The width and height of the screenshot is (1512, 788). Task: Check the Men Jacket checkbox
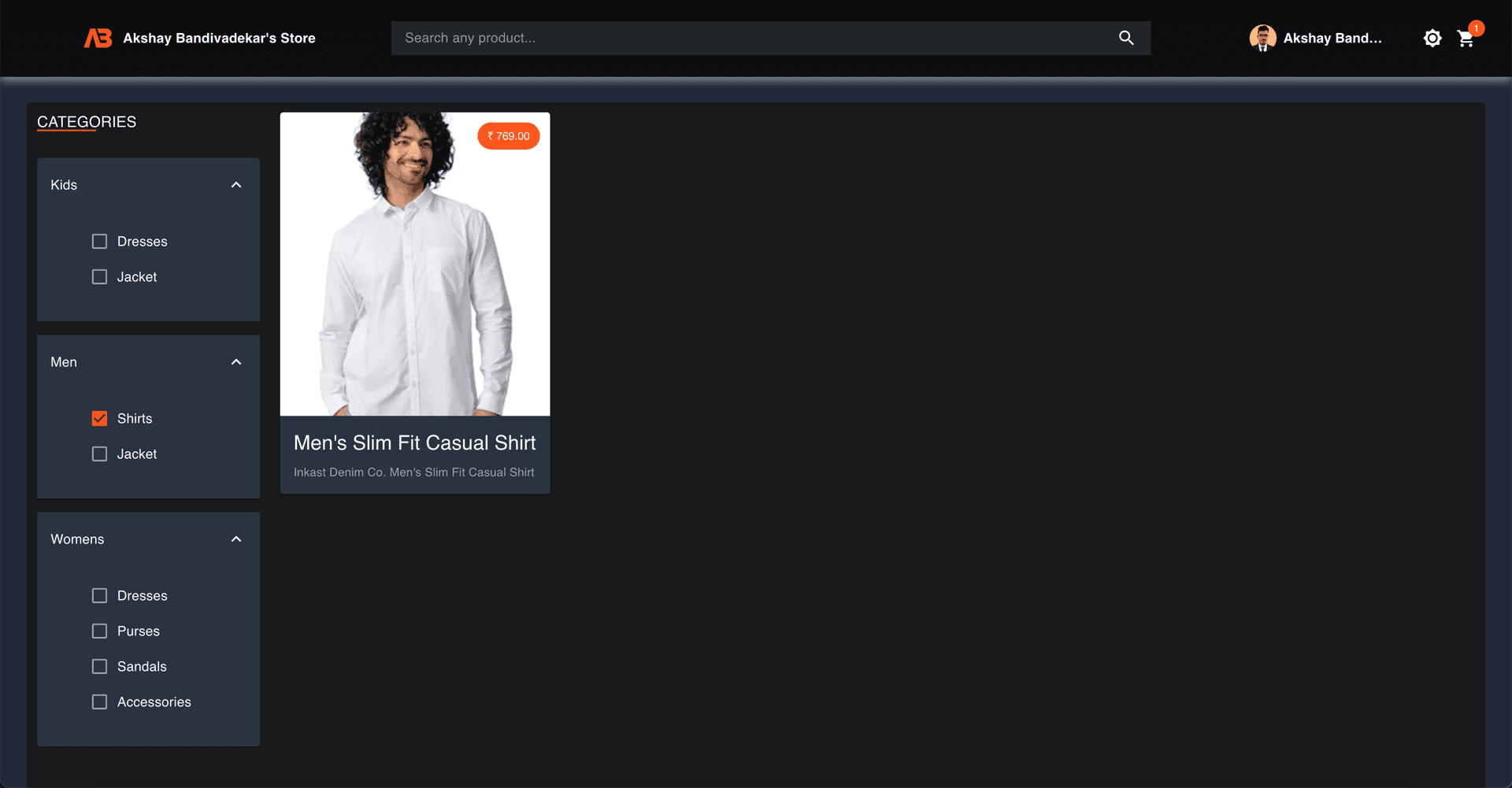(x=99, y=454)
